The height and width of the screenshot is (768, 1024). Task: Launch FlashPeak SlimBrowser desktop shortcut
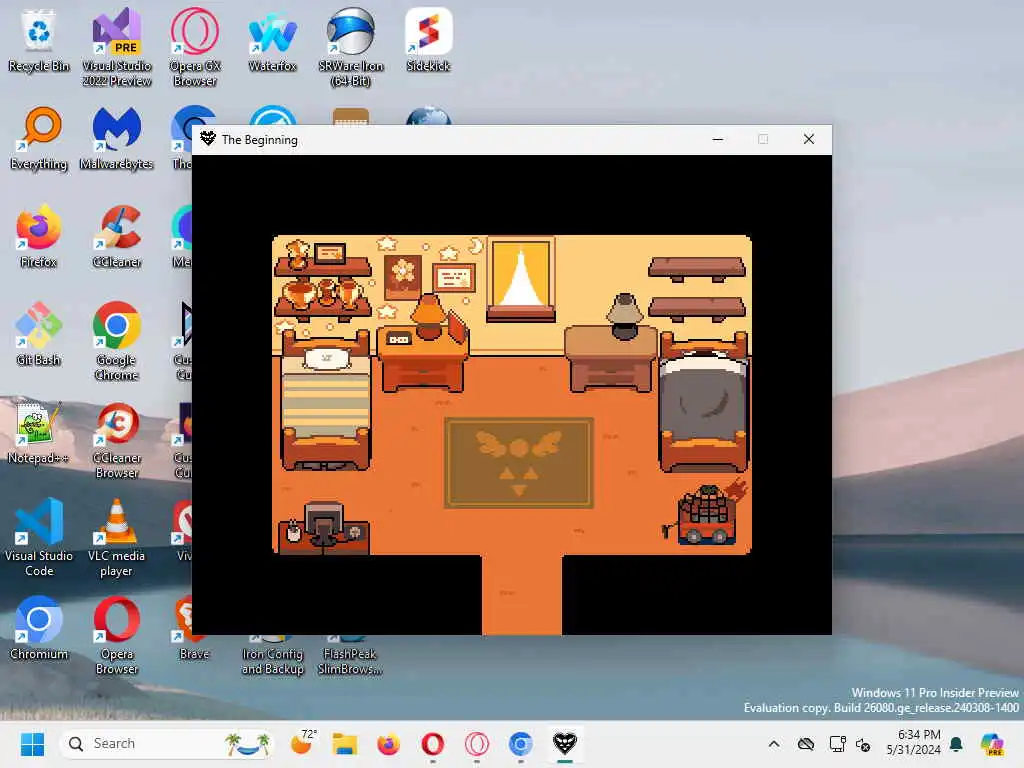(350, 656)
